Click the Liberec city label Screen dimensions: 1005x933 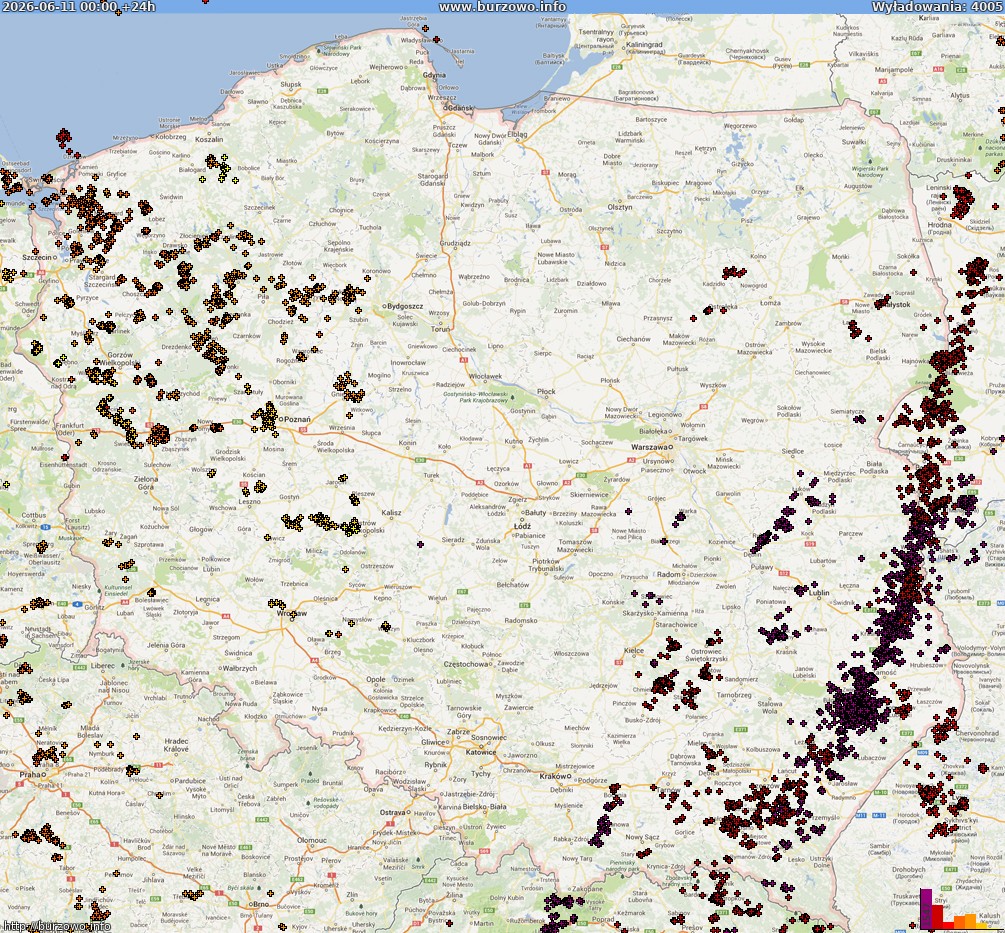click(103, 665)
